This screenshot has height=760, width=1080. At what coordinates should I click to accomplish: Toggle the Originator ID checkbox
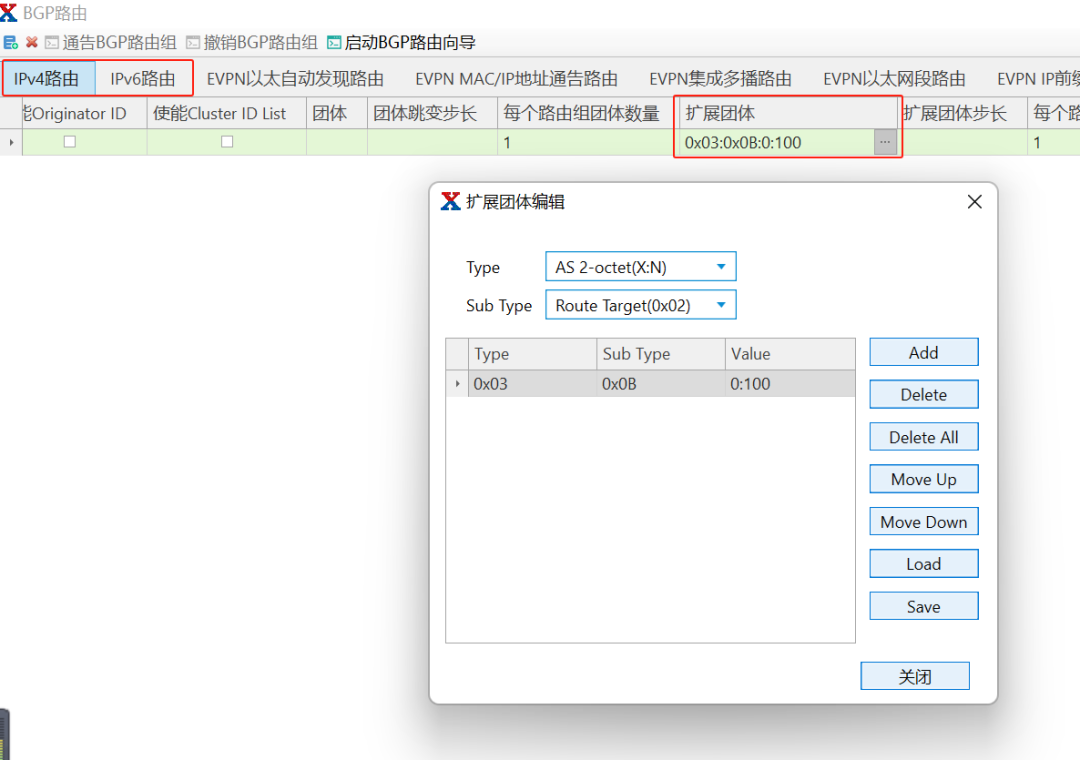point(70,142)
